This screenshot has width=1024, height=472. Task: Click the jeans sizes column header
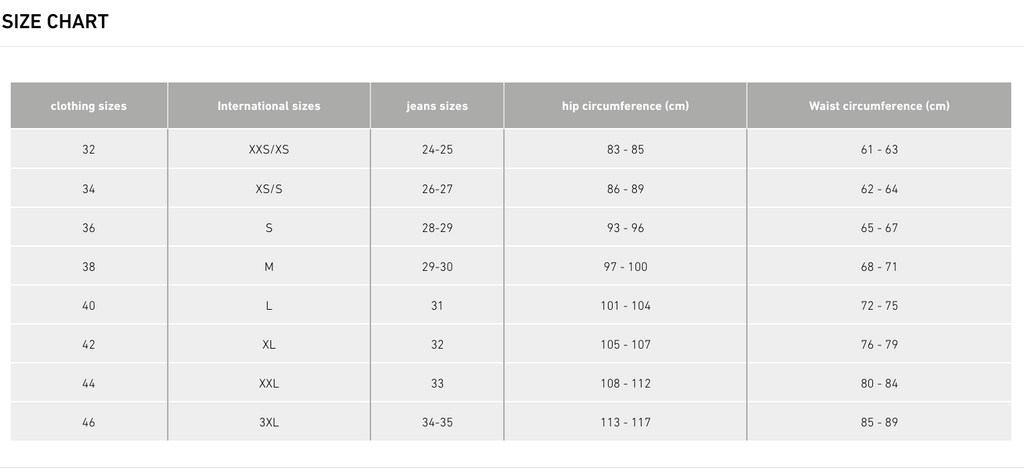[x=437, y=106]
